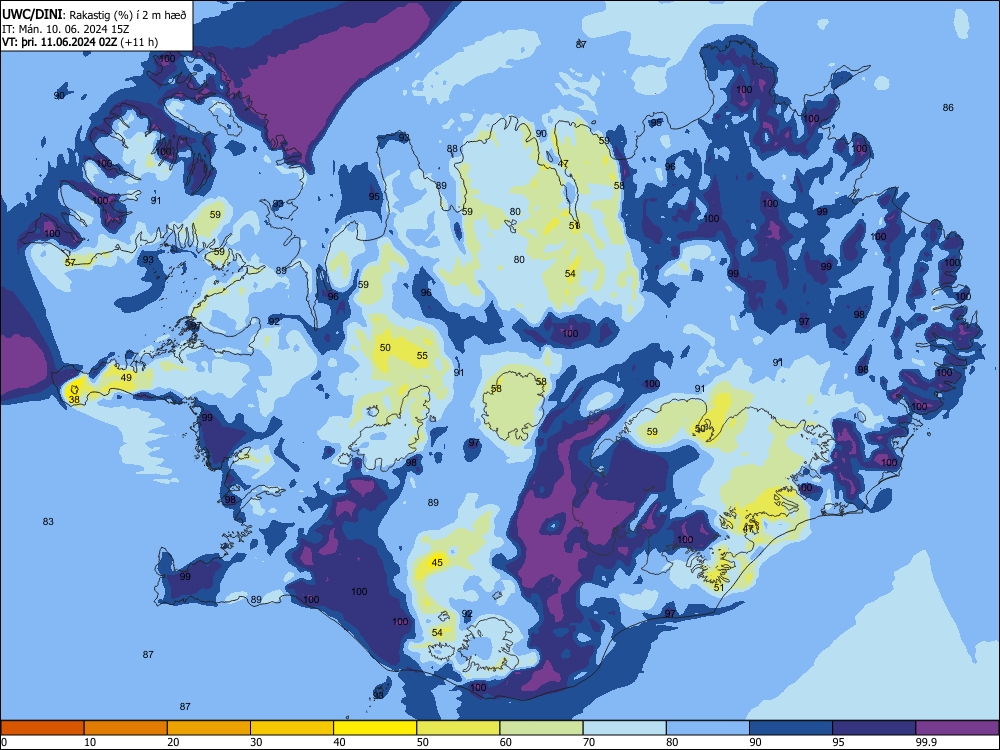Click the 45 humidity value on the map
Viewport: 1000px width, 750px height.
click(x=437, y=562)
